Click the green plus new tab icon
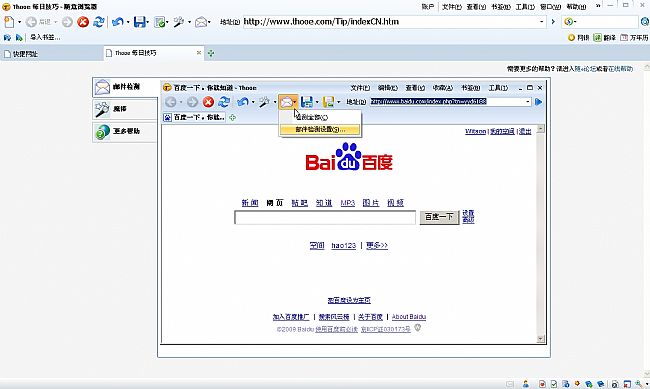 pos(211,53)
